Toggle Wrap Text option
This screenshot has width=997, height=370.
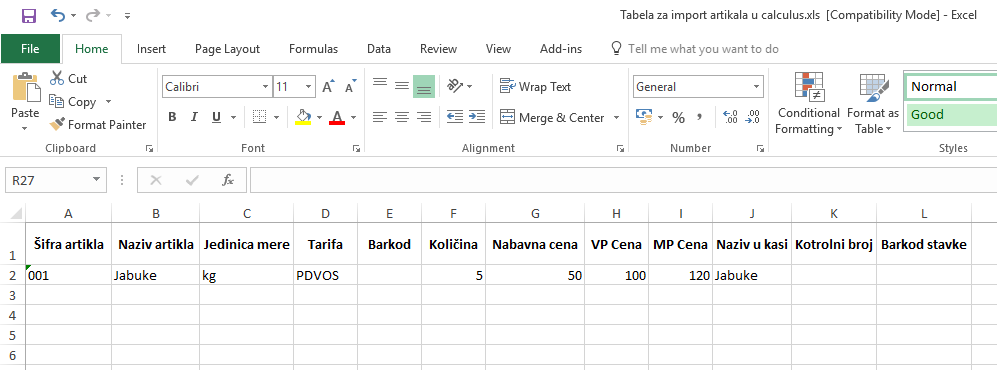(535, 86)
